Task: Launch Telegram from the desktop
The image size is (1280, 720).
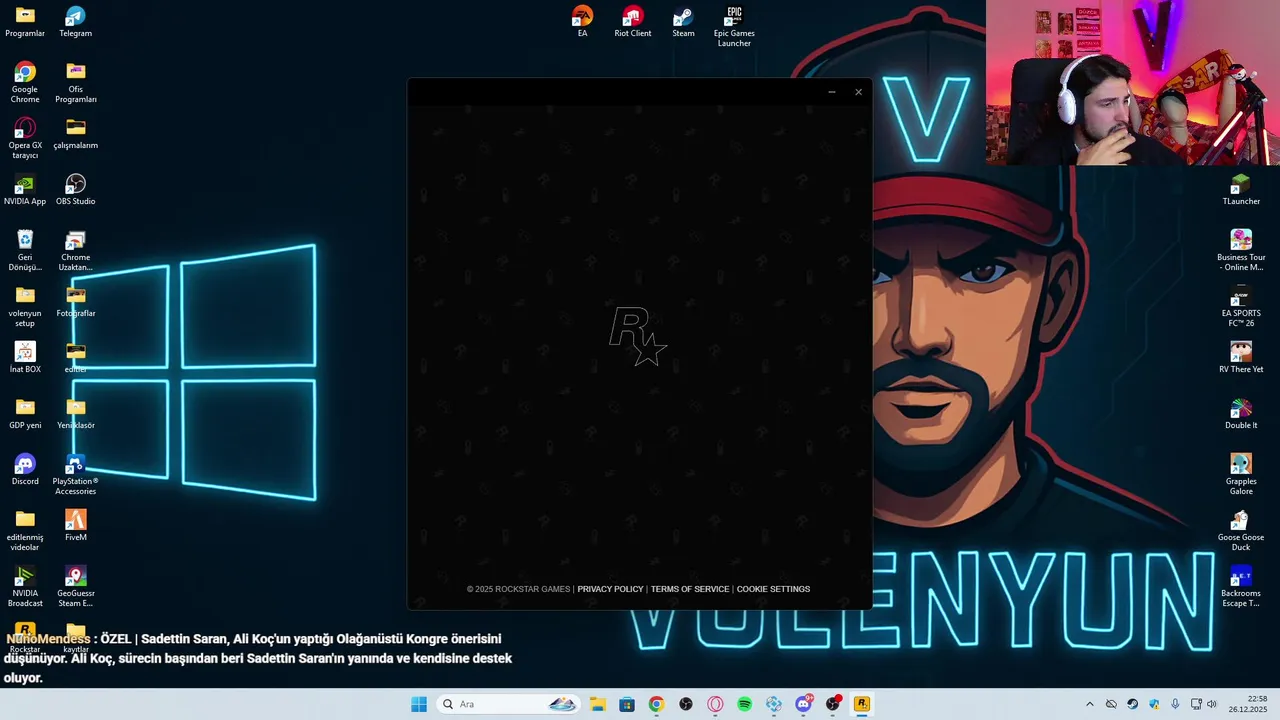Action: click(75, 22)
